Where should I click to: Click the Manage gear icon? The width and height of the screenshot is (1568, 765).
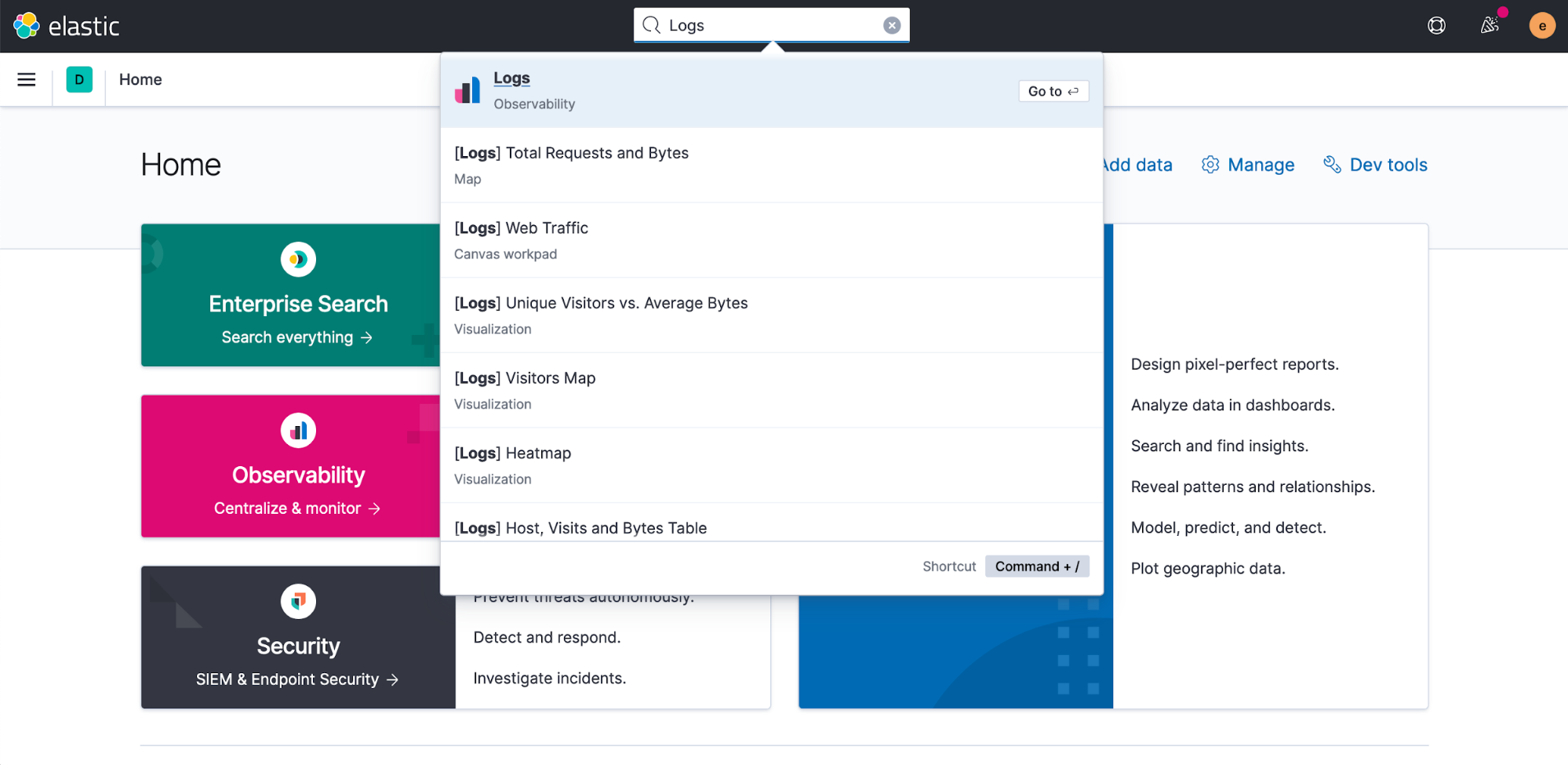click(x=1210, y=165)
